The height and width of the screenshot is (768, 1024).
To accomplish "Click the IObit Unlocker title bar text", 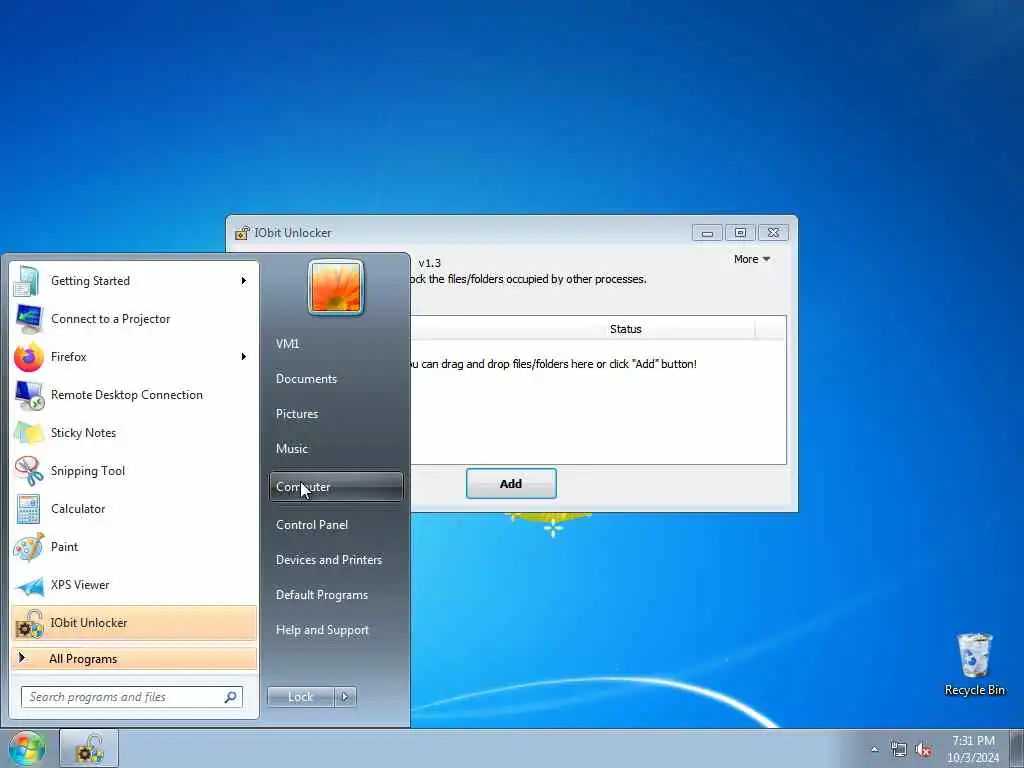I will tap(293, 233).
